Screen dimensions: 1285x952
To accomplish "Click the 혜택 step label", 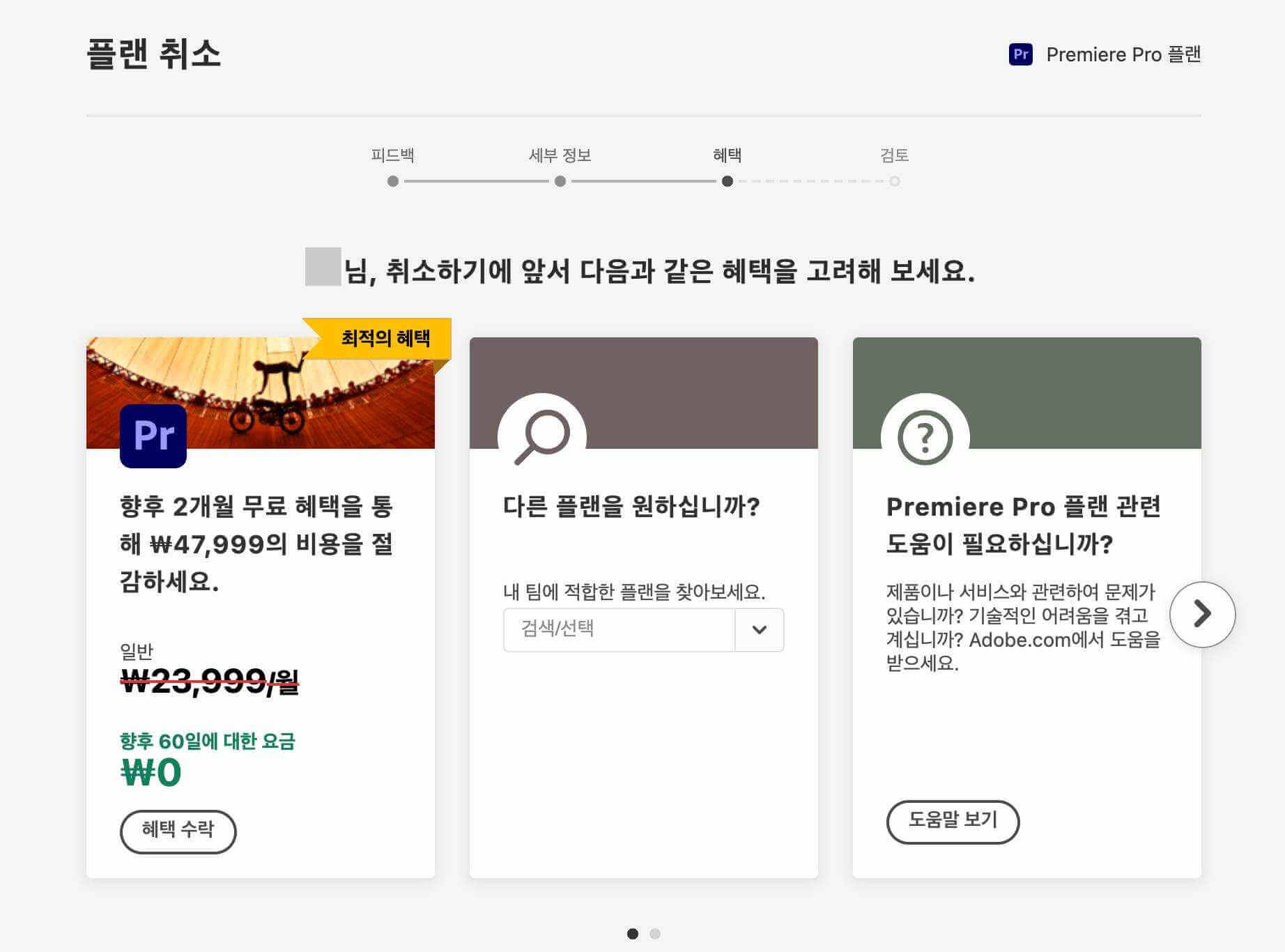I will pos(728,155).
